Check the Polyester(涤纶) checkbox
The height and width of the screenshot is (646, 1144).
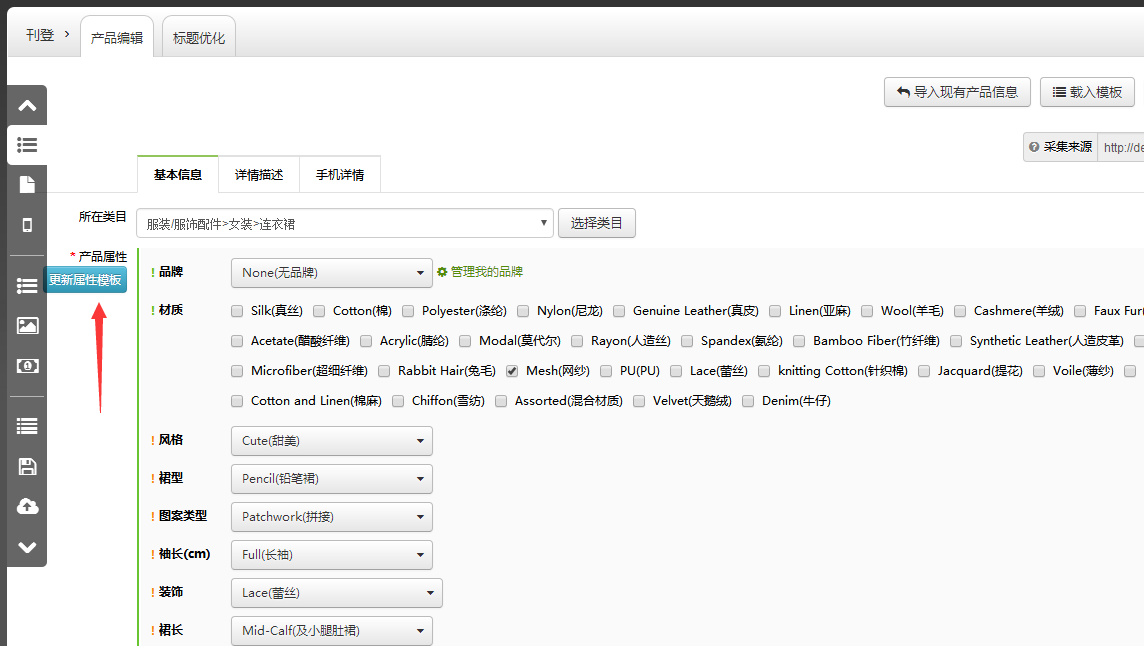click(408, 311)
